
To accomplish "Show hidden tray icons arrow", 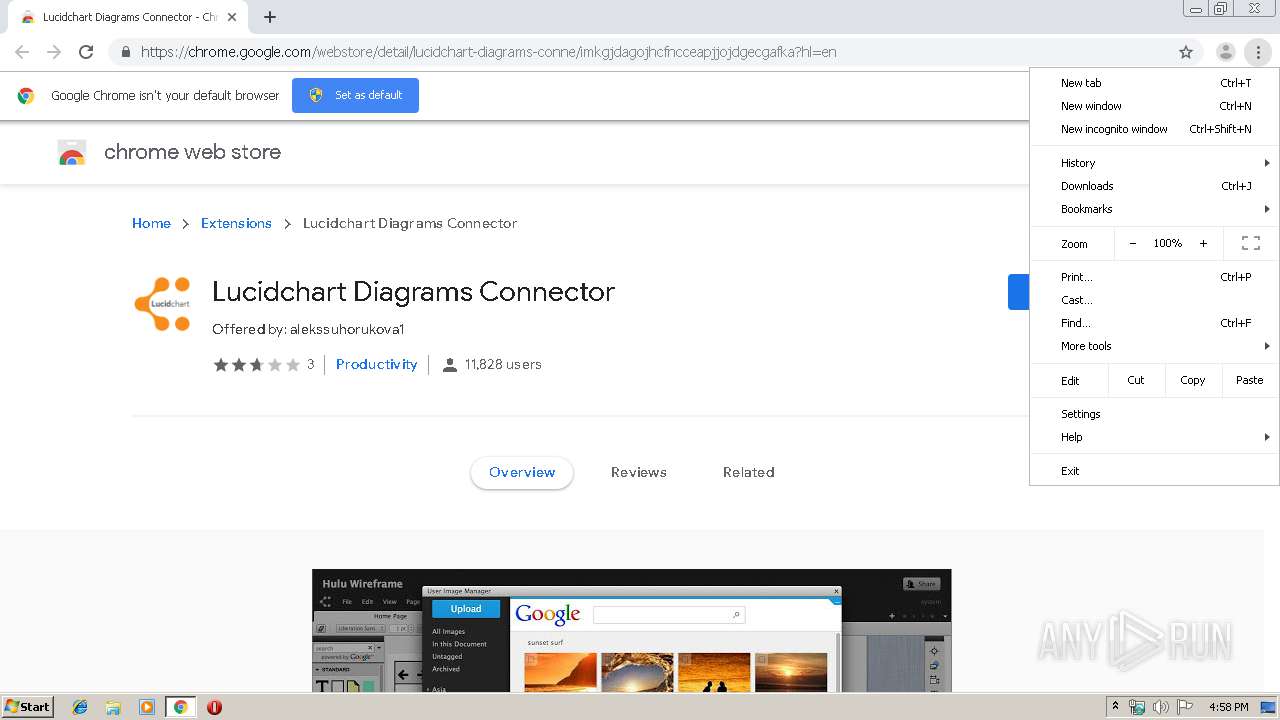I will coord(1116,707).
